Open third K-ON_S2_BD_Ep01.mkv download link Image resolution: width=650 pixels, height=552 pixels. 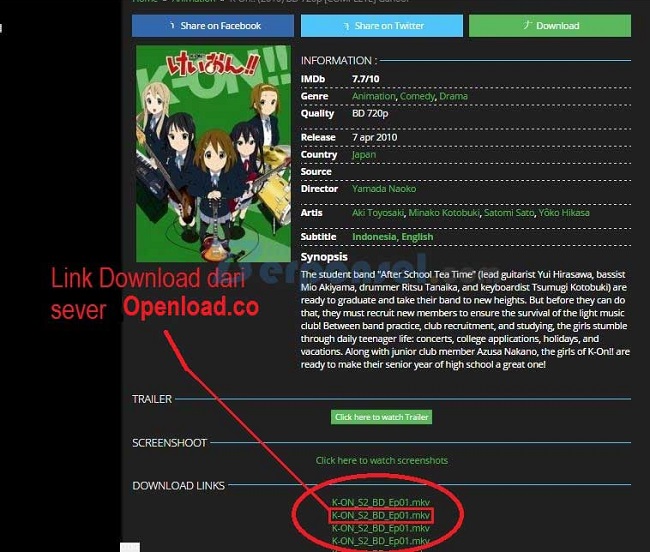point(381,528)
